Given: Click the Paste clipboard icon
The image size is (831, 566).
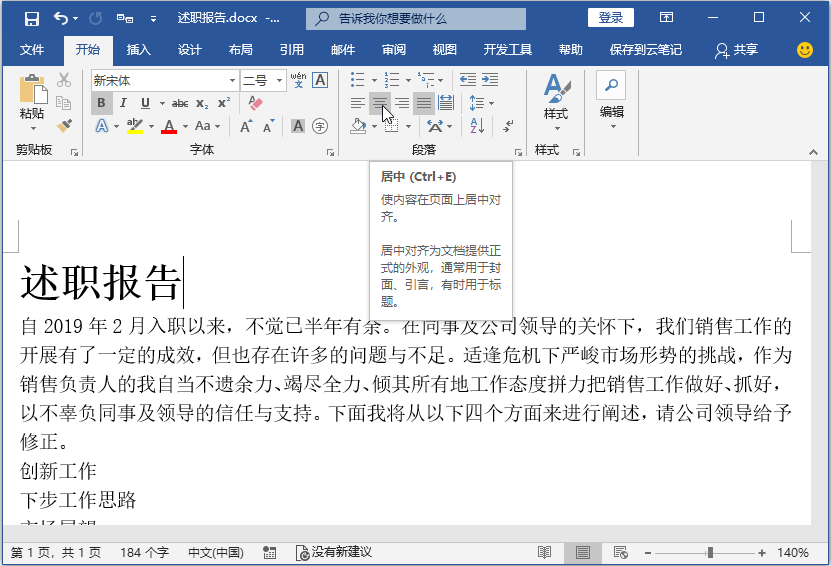Looking at the screenshot, I should (x=32, y=89).
